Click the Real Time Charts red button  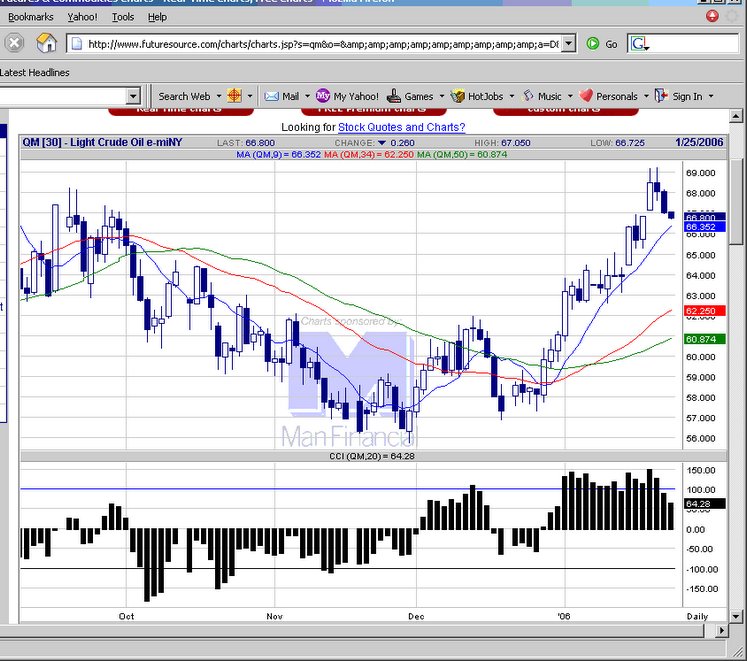pyautogui.click(x=181, y=110)
